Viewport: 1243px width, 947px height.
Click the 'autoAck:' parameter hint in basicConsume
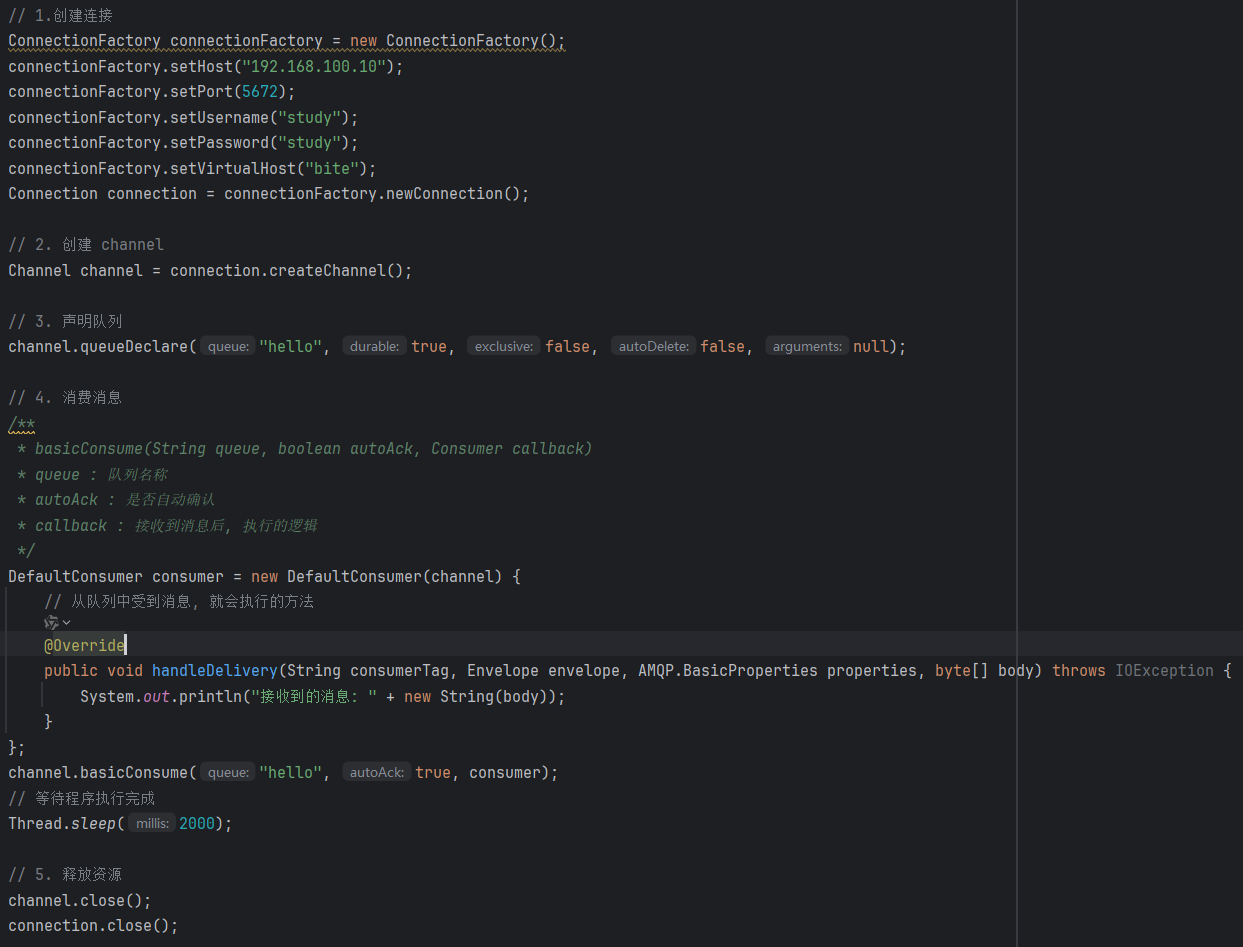(x=377, y=772)
